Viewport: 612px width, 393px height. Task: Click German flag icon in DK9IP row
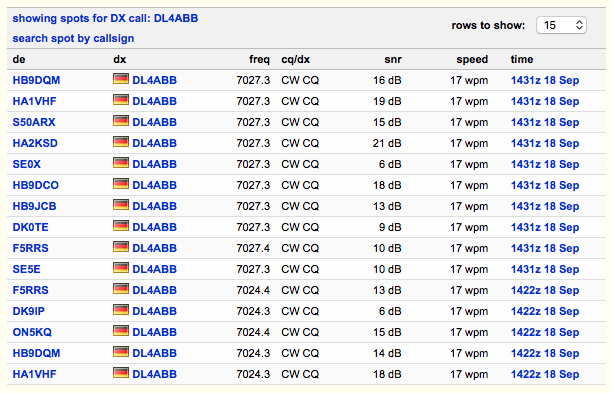(121, 310)
